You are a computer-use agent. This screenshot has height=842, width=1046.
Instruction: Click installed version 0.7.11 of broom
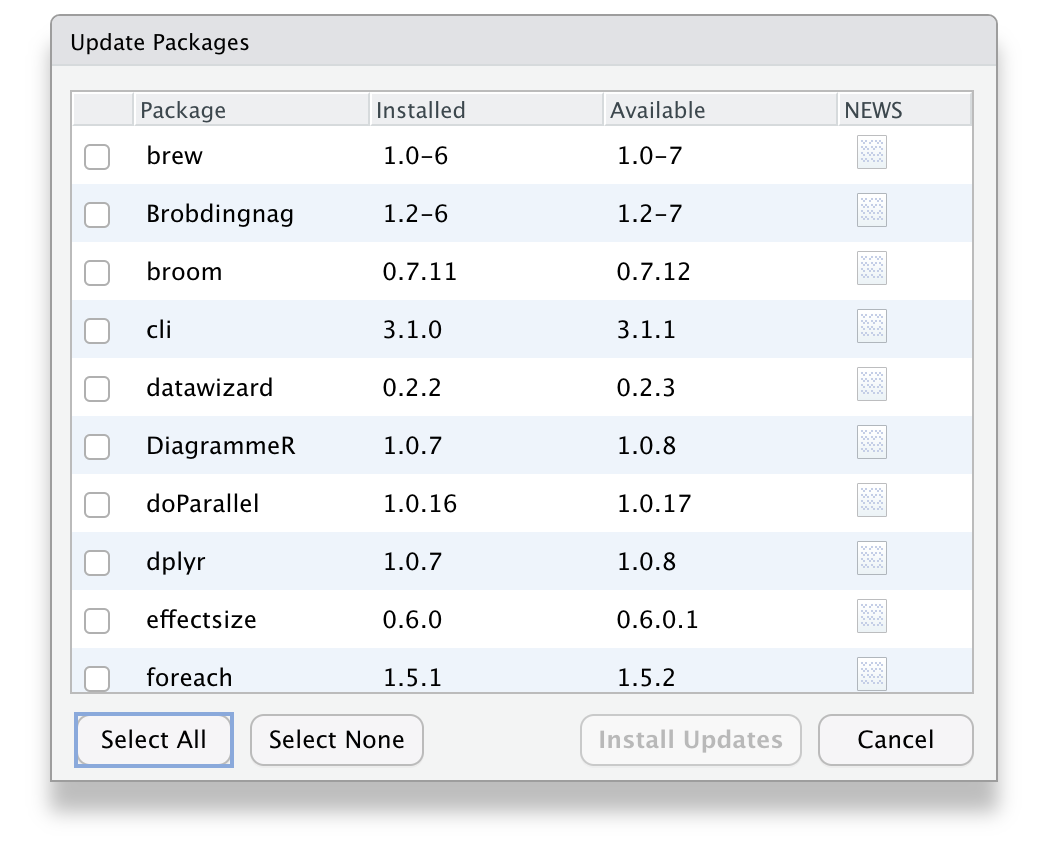[420, 272]
